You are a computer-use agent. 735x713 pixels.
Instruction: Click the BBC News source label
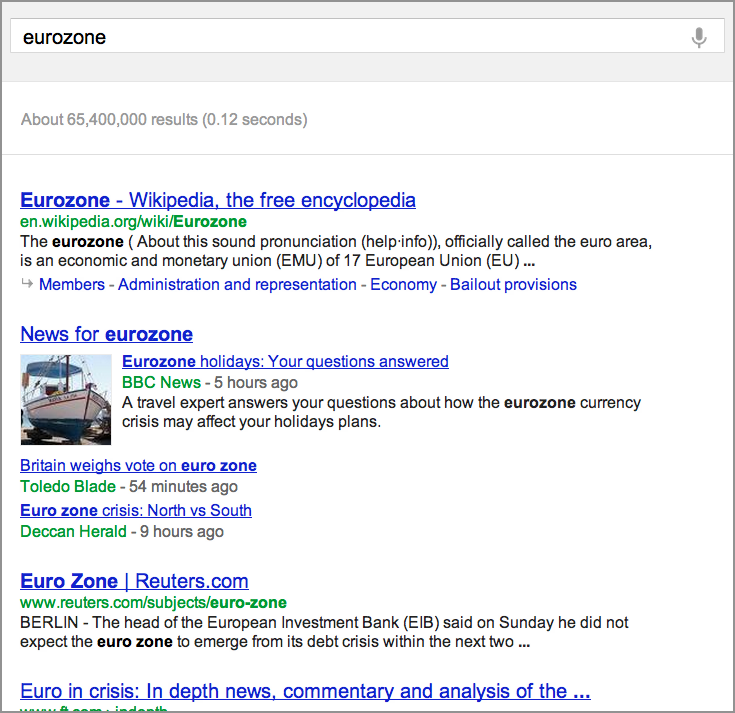pos(161,383)
